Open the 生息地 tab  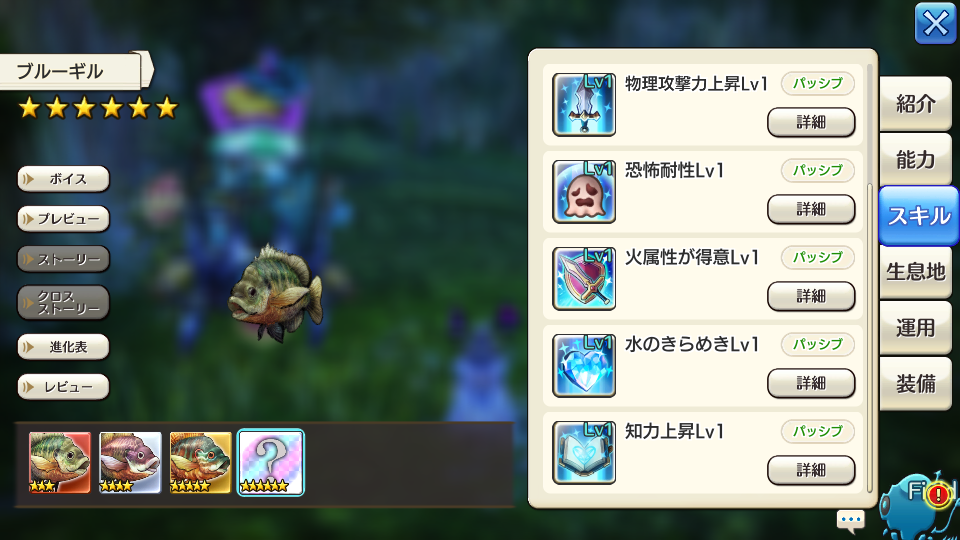pyautogui.click(x=915, y=271)
